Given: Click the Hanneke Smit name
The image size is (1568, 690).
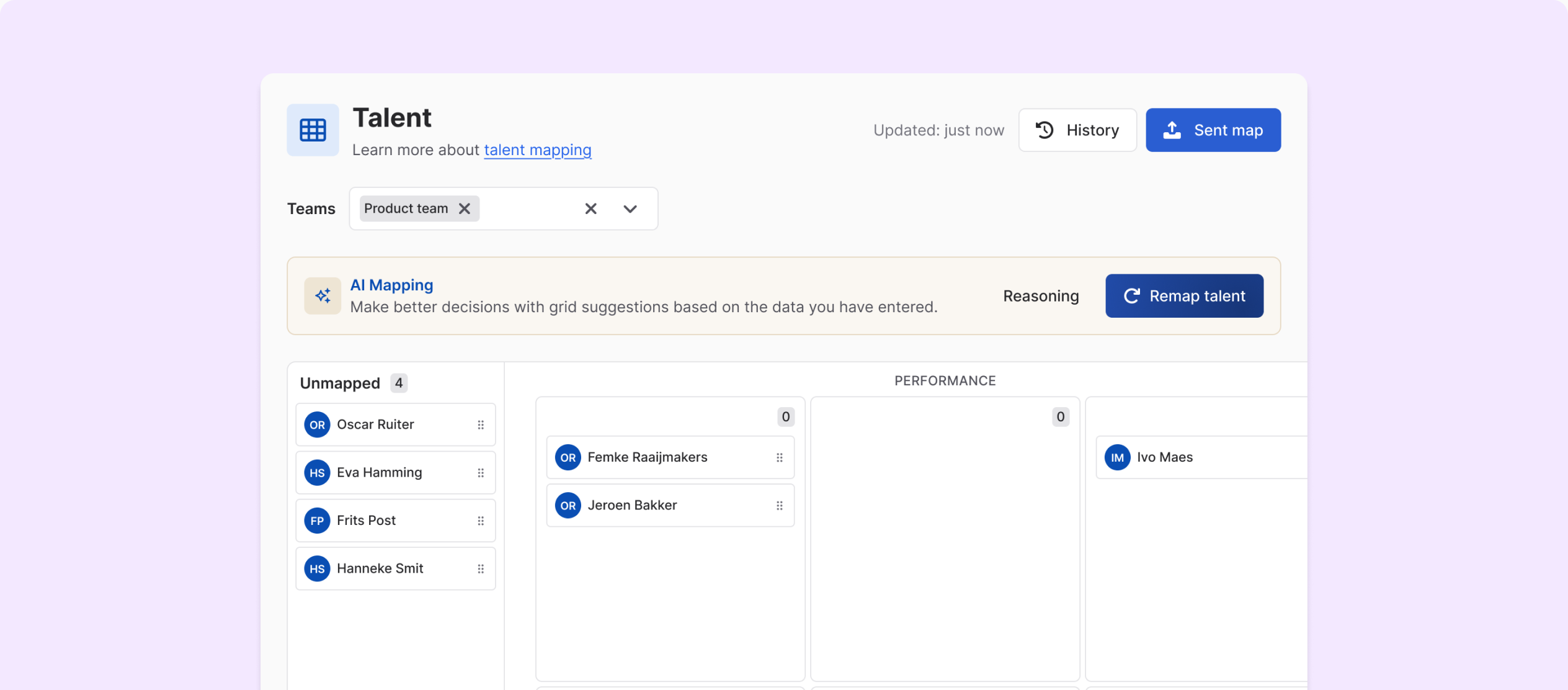Looking at the screenshot, I should point(380,568).
